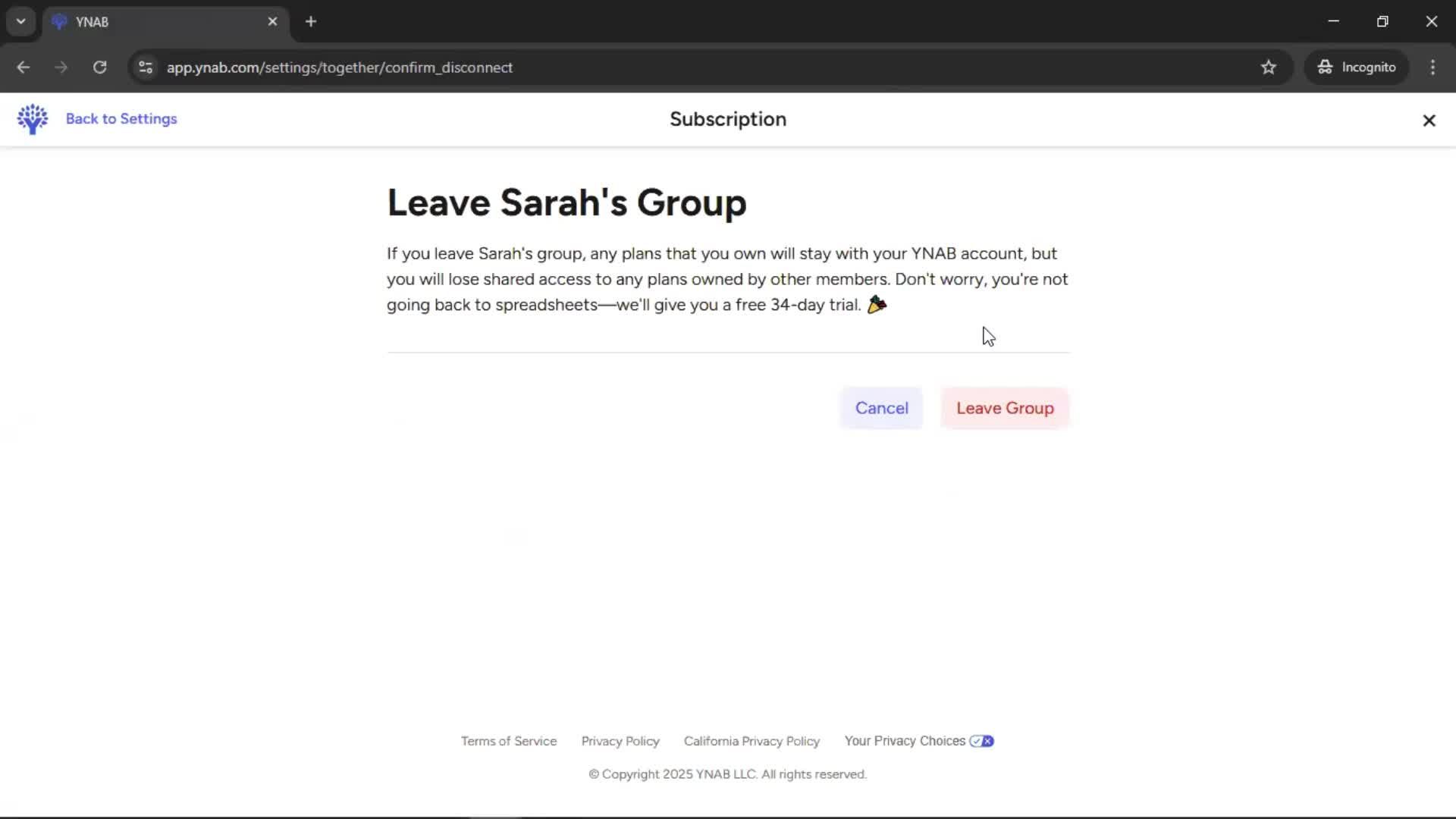
Task: Click the browser forward arrow
Action: coord(61,67)
